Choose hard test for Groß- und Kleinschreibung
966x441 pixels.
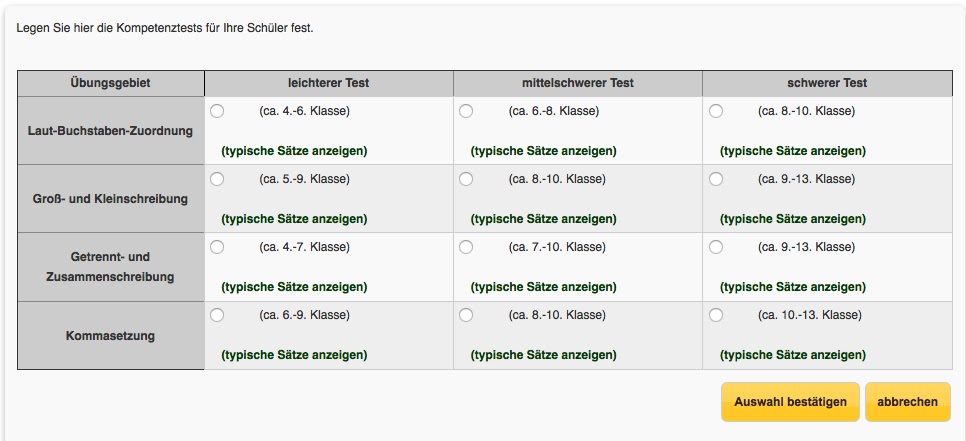tap(716, 179)
